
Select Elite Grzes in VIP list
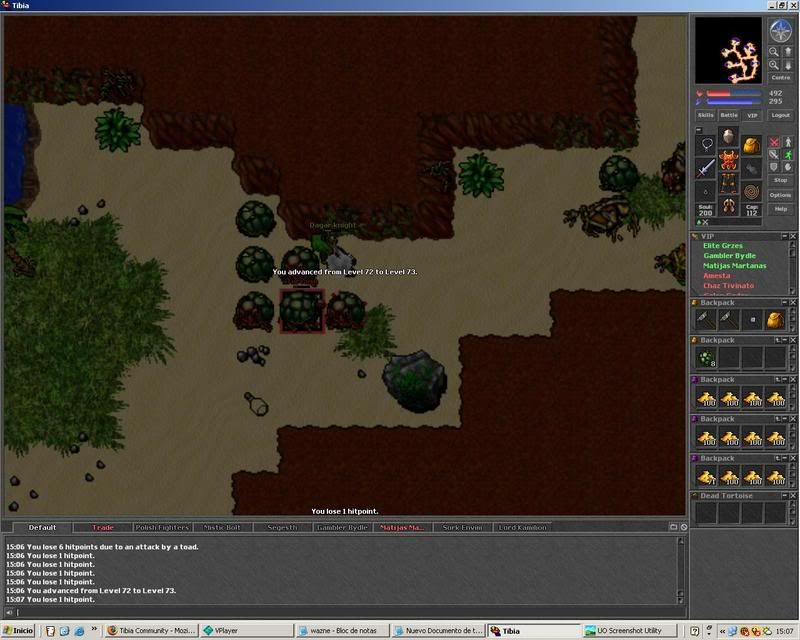[x=723, y=246]
